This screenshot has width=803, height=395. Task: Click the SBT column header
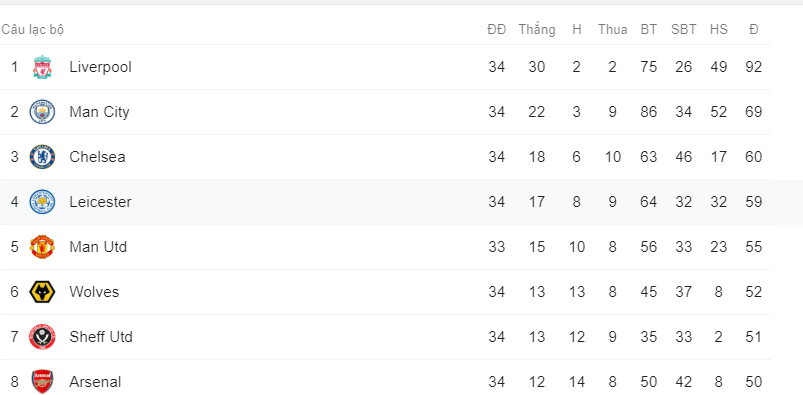tap(684, 29)
